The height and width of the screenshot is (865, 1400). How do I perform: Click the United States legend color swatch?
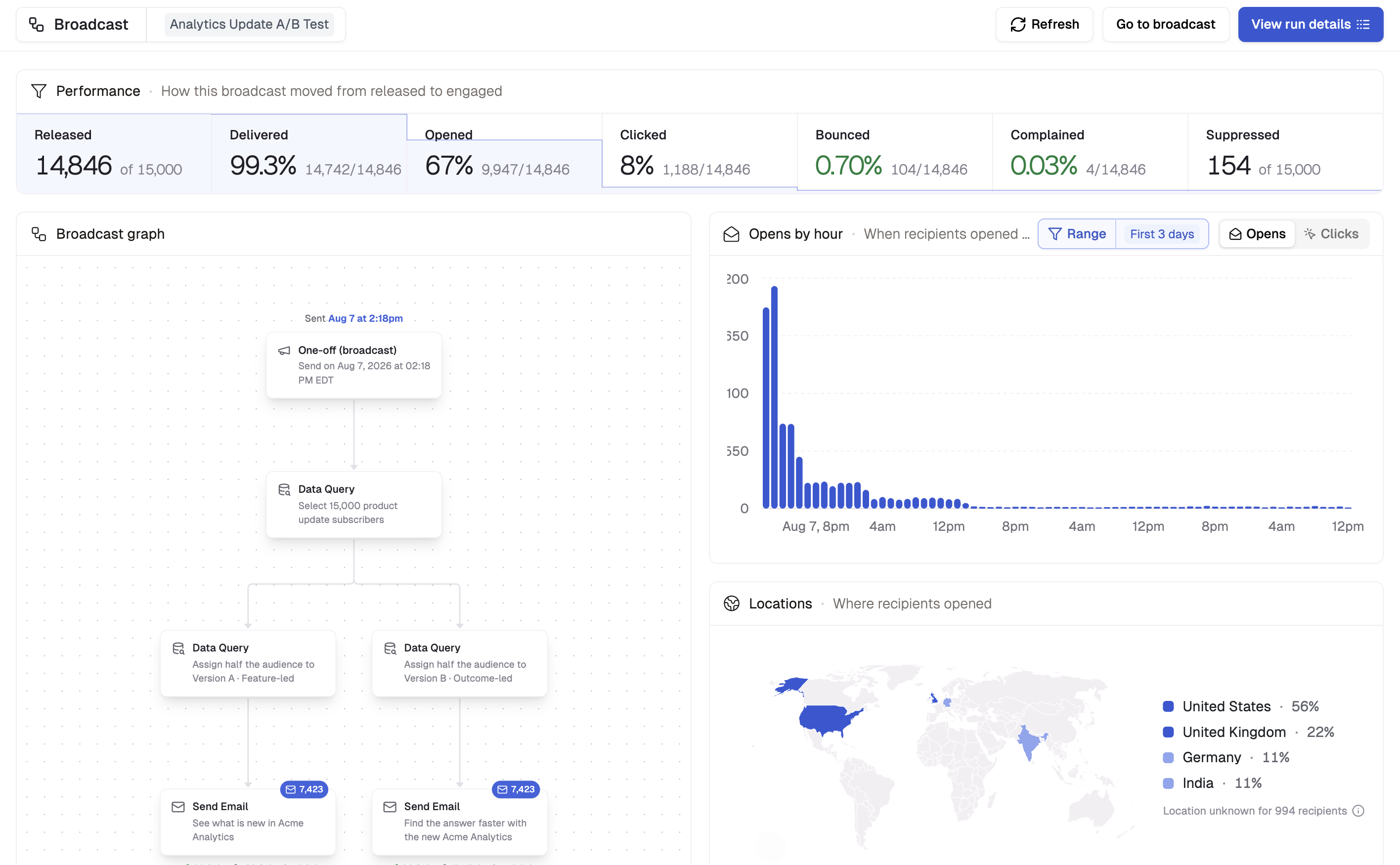point(1168,706)
